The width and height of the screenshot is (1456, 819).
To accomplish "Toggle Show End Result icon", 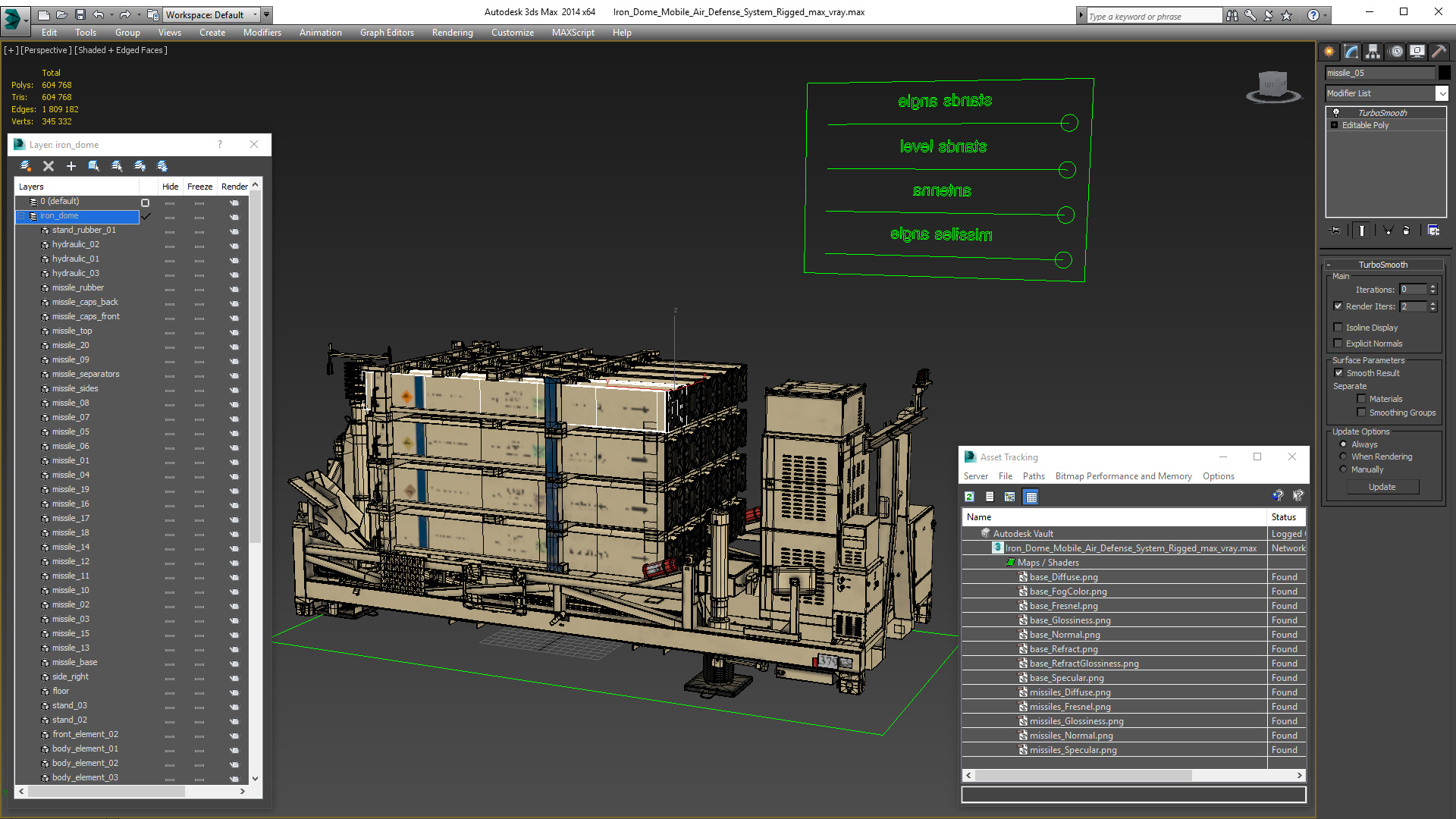I will click(1362, 231).
